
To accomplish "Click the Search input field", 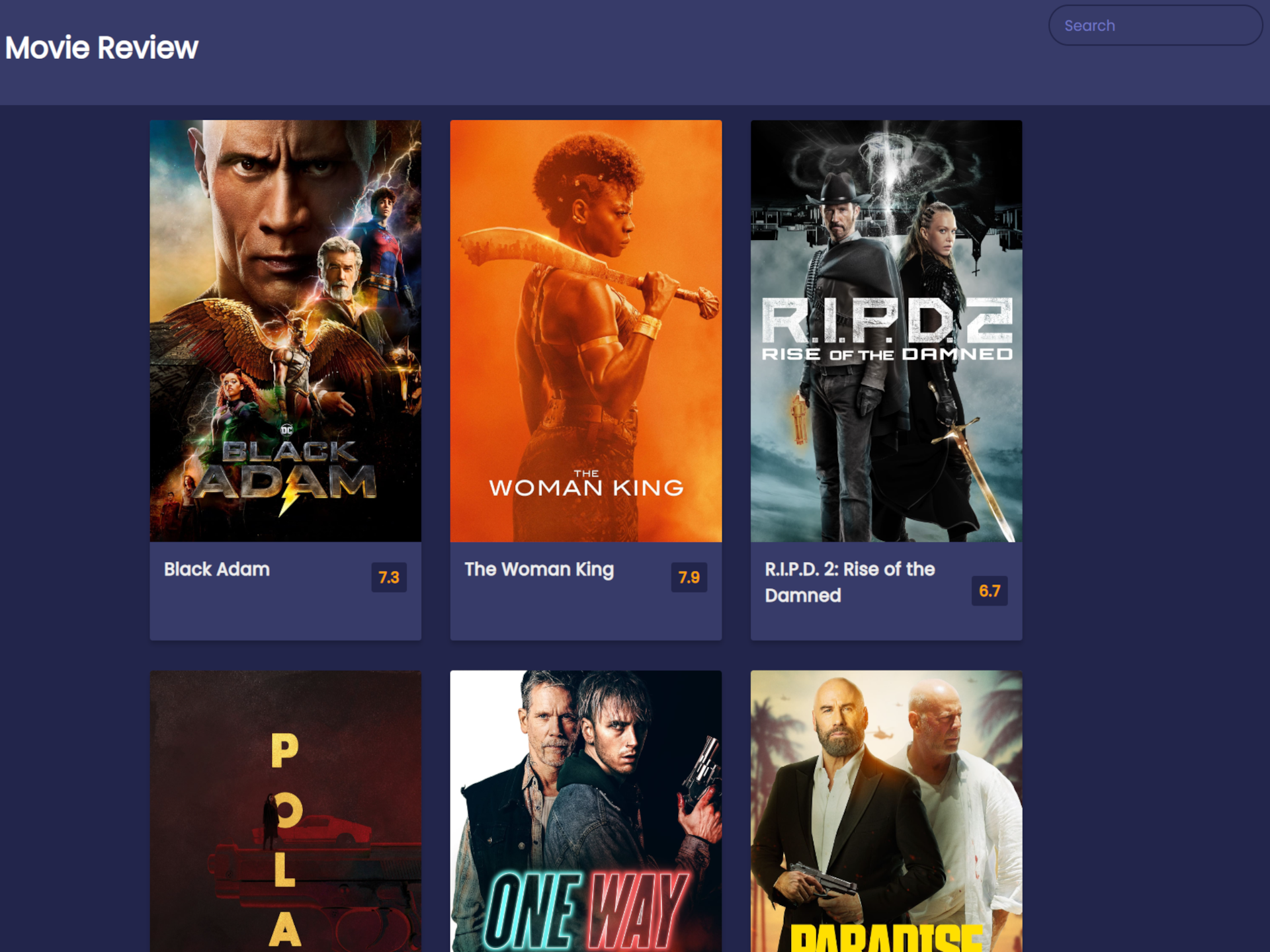I will (x=1154, y=26).
